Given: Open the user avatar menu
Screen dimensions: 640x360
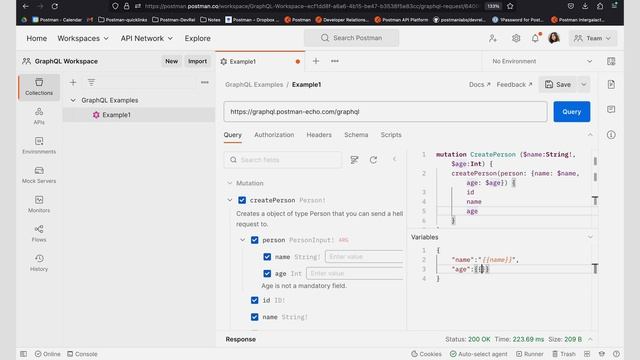Looking at the screenshot, I should 554,38.
